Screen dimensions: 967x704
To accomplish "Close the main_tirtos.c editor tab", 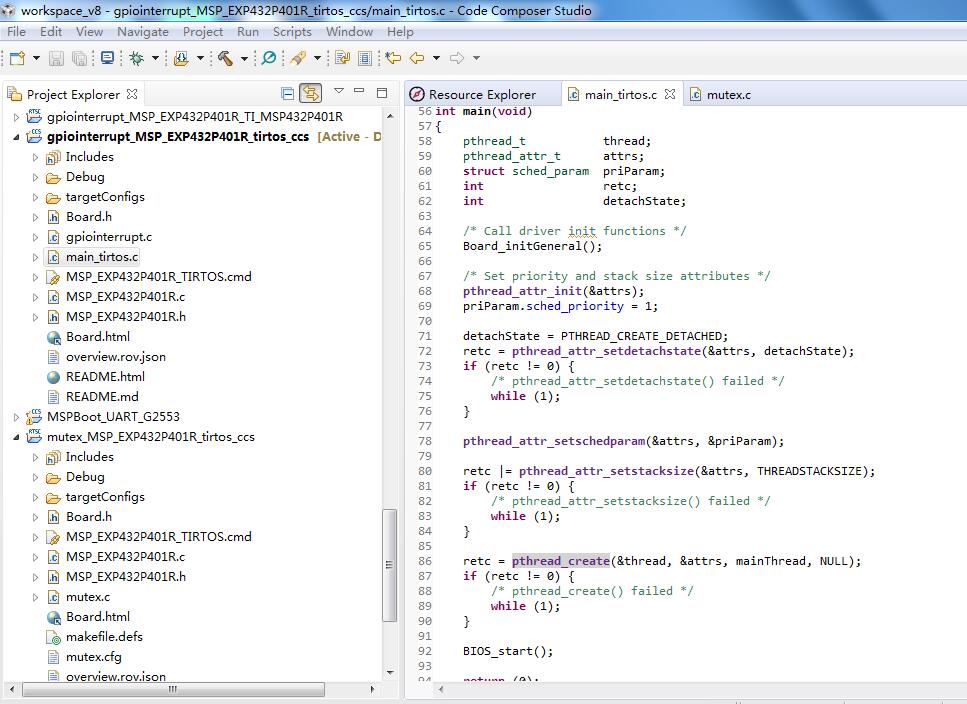I will (670, 94).
